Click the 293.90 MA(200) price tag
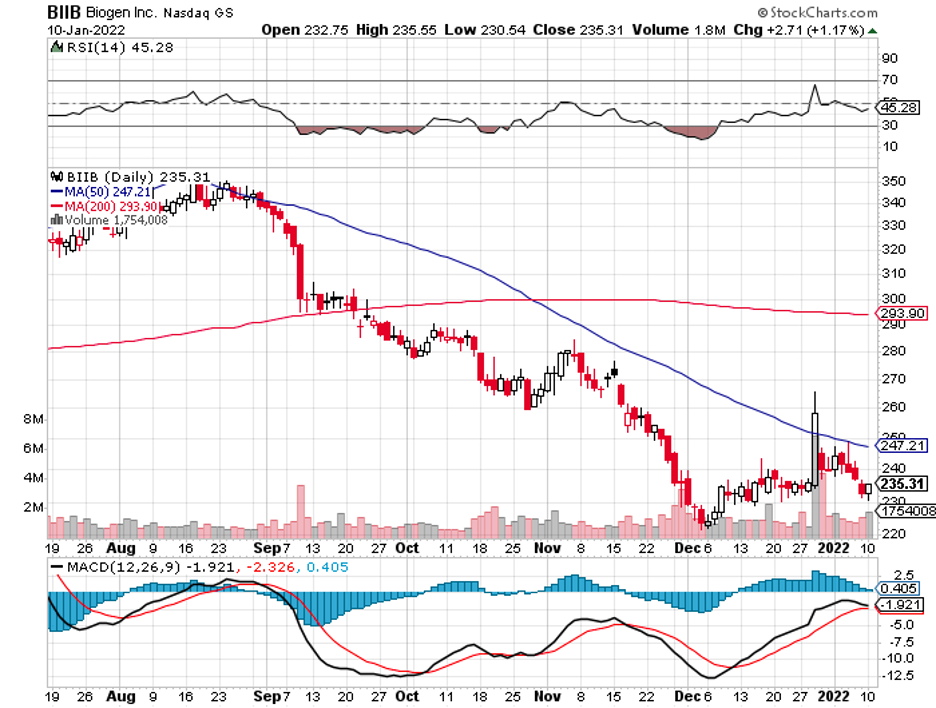 coord(901,313)
